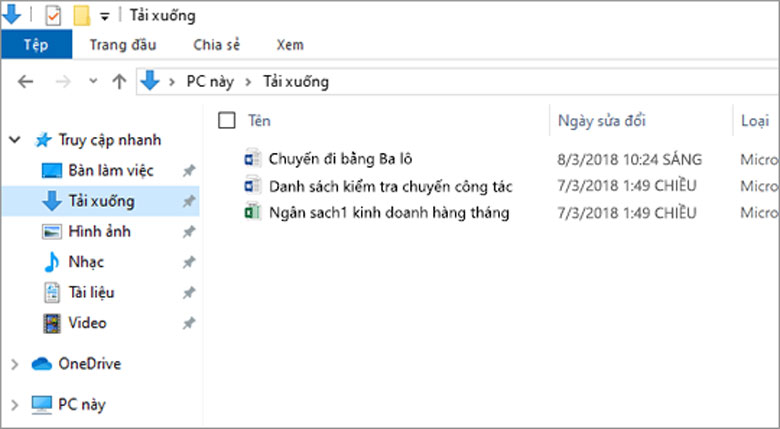Go back with the left arrow button

(x=25, y=81)
